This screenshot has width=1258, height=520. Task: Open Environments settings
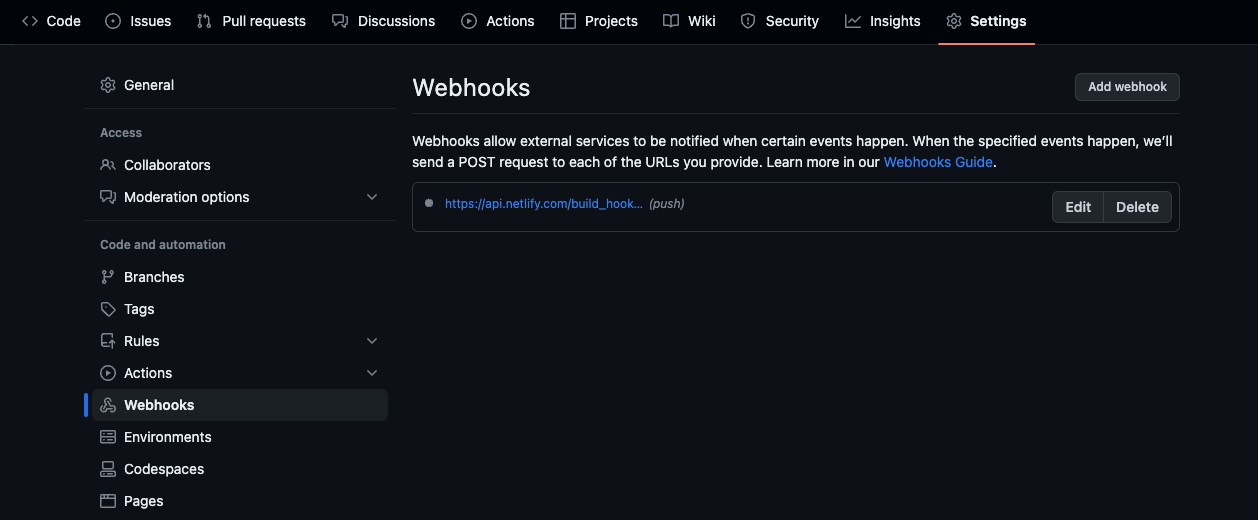point(240,437)
